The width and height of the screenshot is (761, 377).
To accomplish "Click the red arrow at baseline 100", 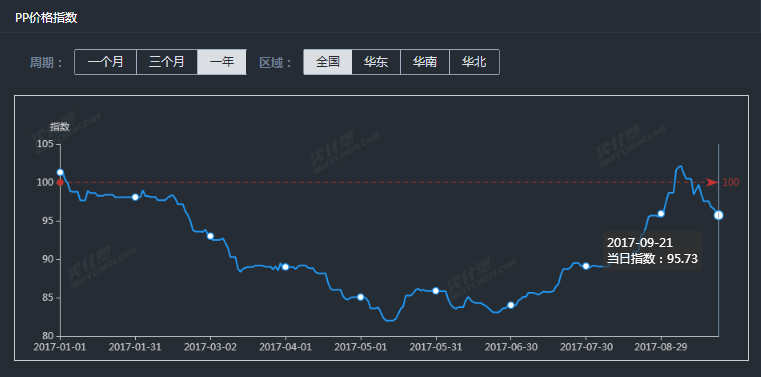I will pos(712,182).
